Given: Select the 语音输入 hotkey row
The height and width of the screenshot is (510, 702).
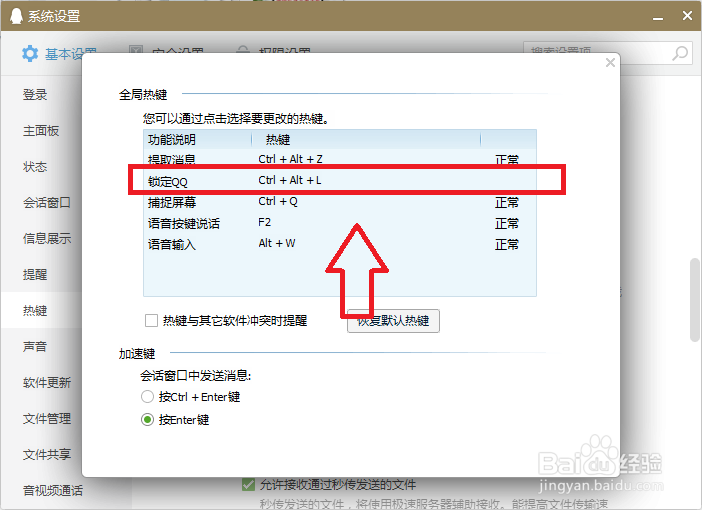Looking at the screenshot, I should (x=340, y=244).
